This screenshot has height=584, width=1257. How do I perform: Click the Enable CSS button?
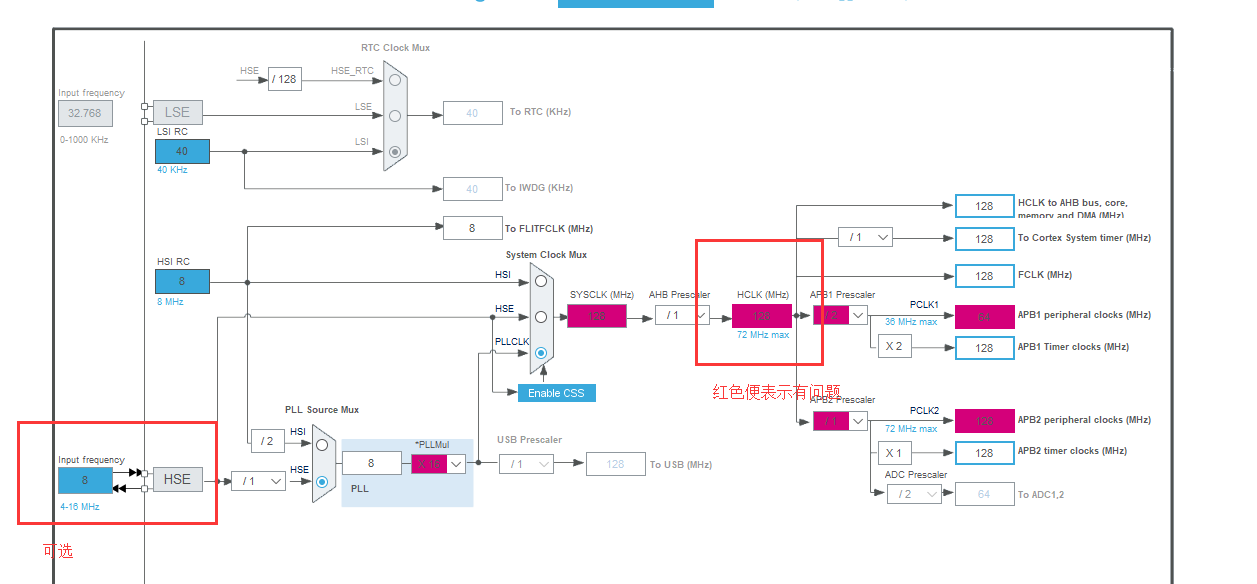pyautogui.click(x=556, y=392)
